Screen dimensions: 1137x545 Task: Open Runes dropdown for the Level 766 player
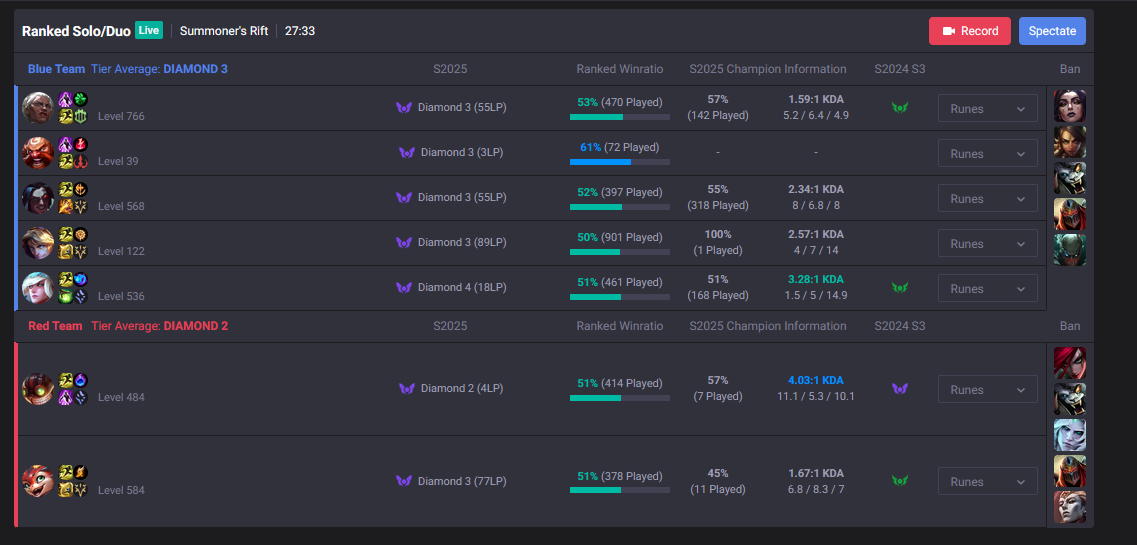988,109
